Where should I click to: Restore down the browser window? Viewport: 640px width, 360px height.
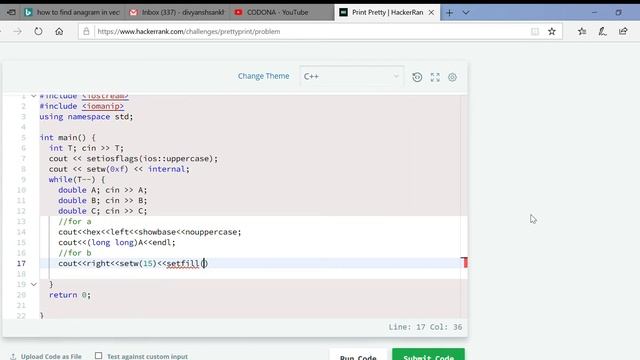tap(618, 13)
